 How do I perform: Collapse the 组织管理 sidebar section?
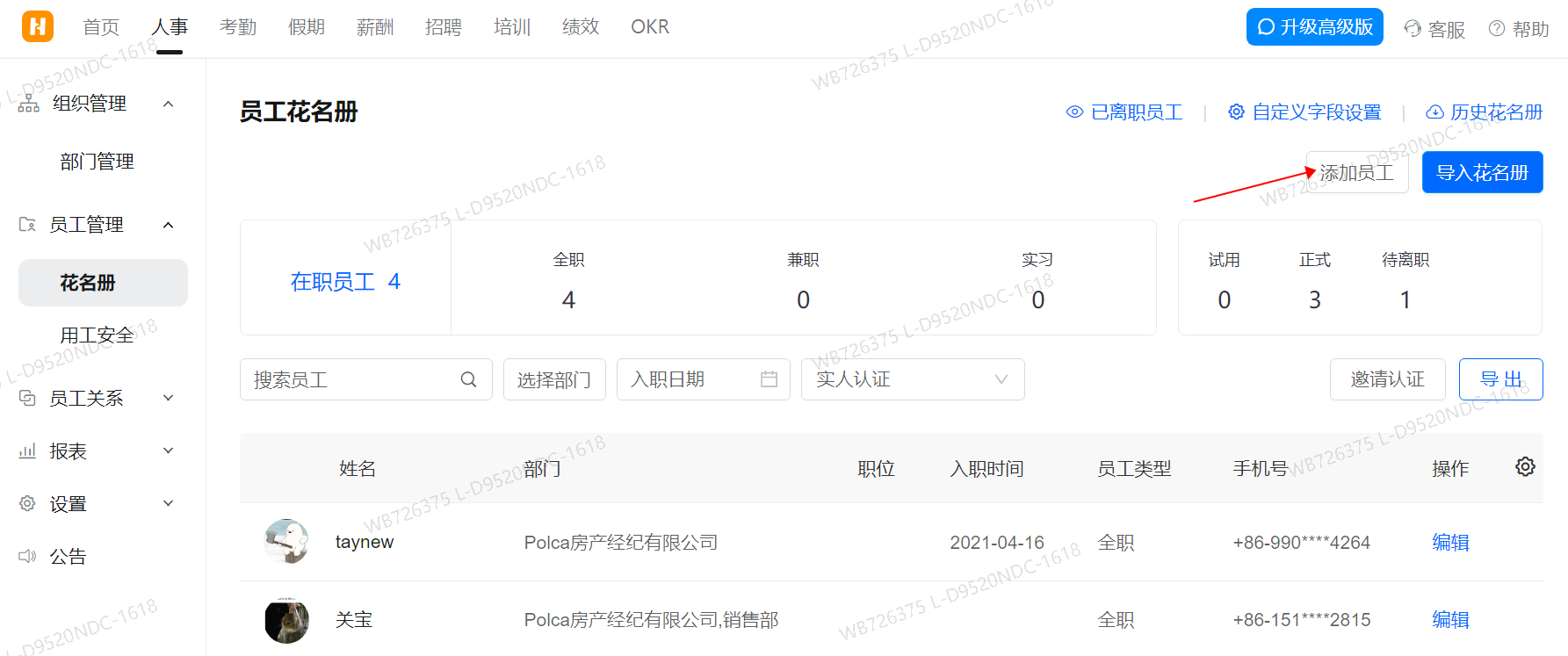pos(169,104)
